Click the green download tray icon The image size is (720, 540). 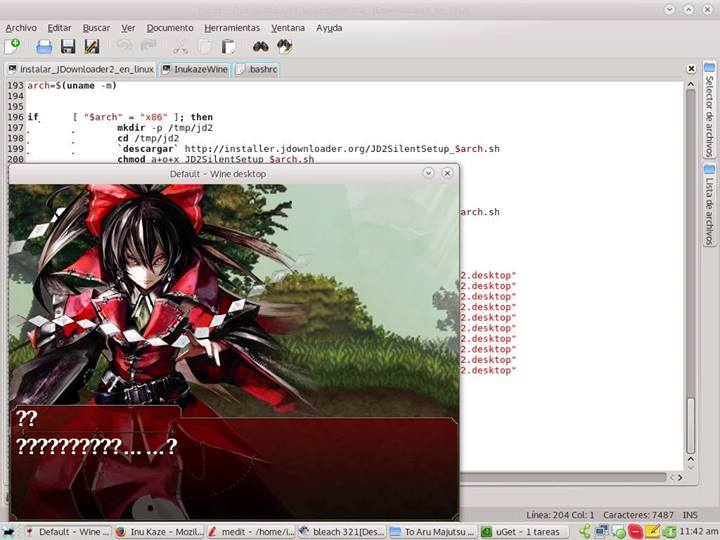669,532
